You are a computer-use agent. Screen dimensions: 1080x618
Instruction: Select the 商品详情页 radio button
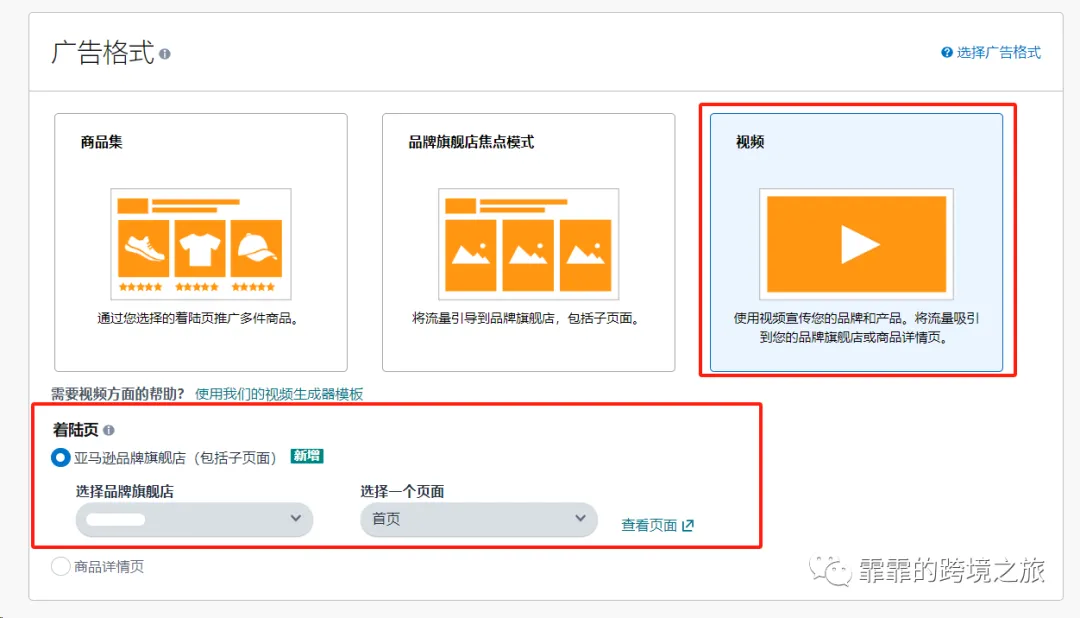pos(61,566)
